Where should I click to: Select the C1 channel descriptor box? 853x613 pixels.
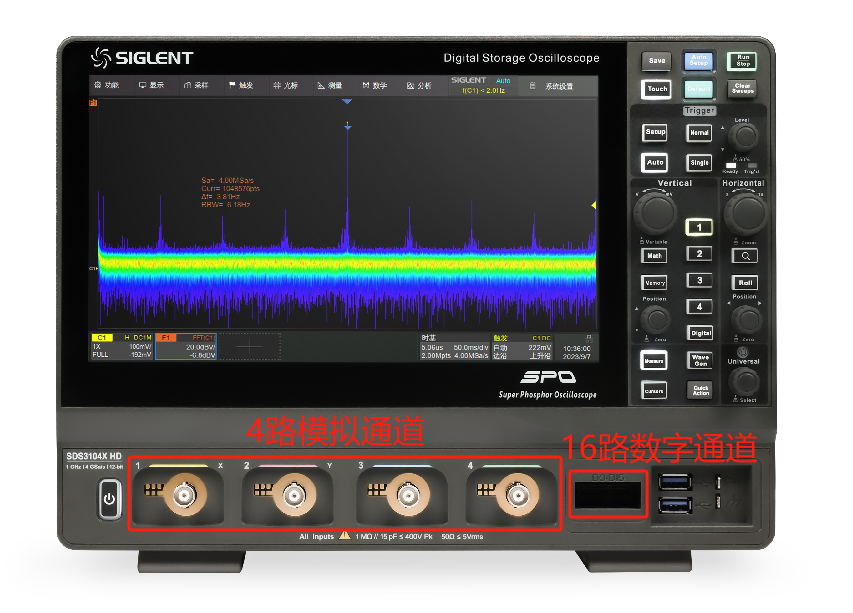[122, 346]
